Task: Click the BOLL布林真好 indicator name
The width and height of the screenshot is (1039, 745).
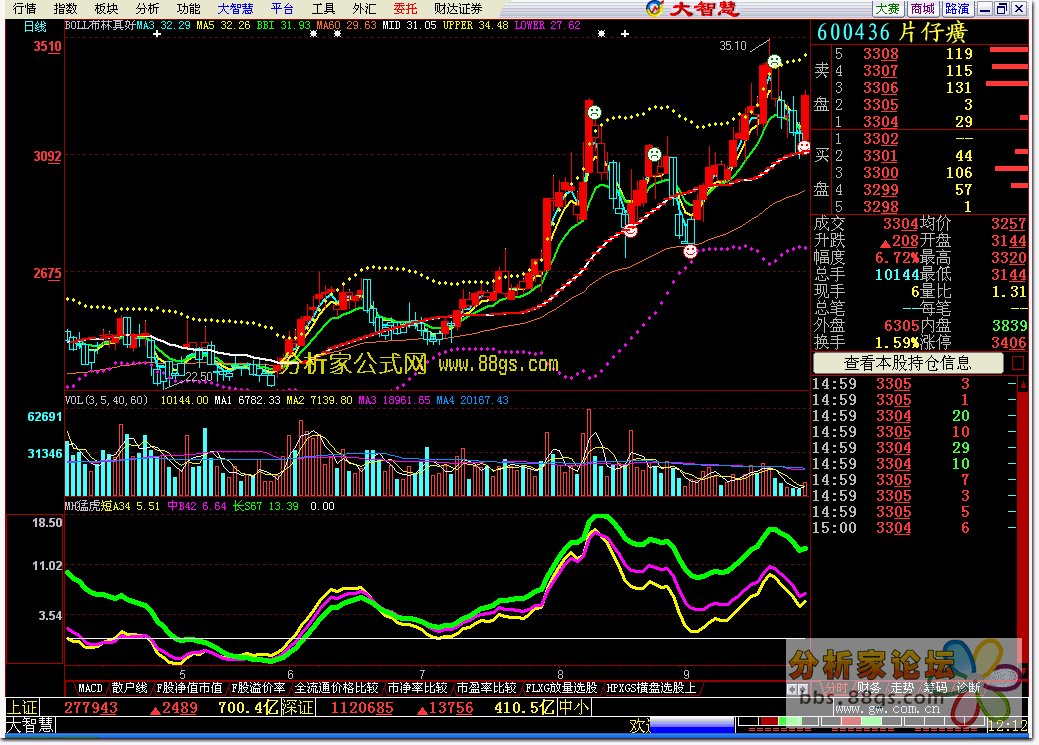Action: [100, 25]
